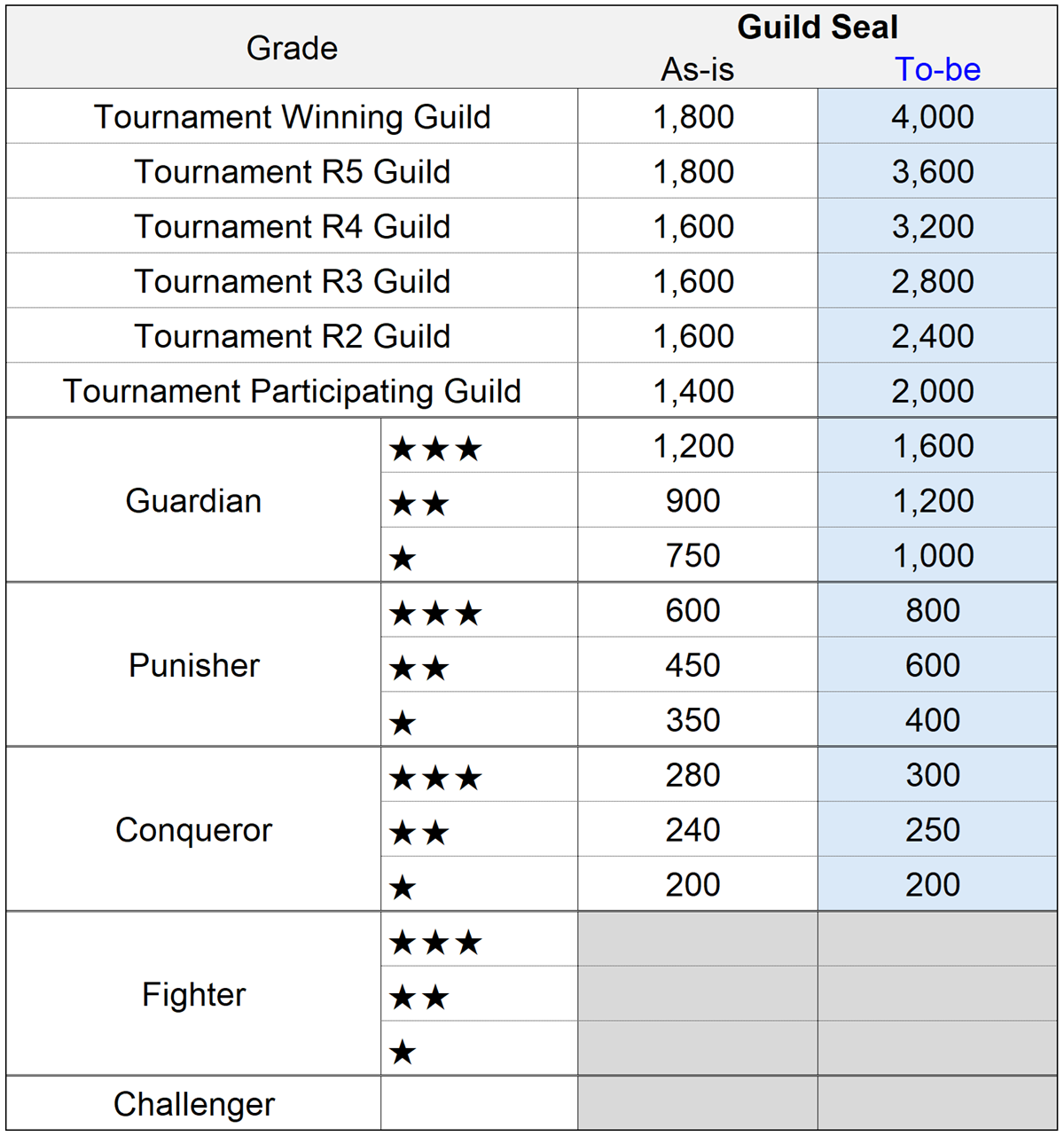Screen dimensions: 1064x1136
Task: Click the Tournament R5 Guild label
Action: coord(292,172)
